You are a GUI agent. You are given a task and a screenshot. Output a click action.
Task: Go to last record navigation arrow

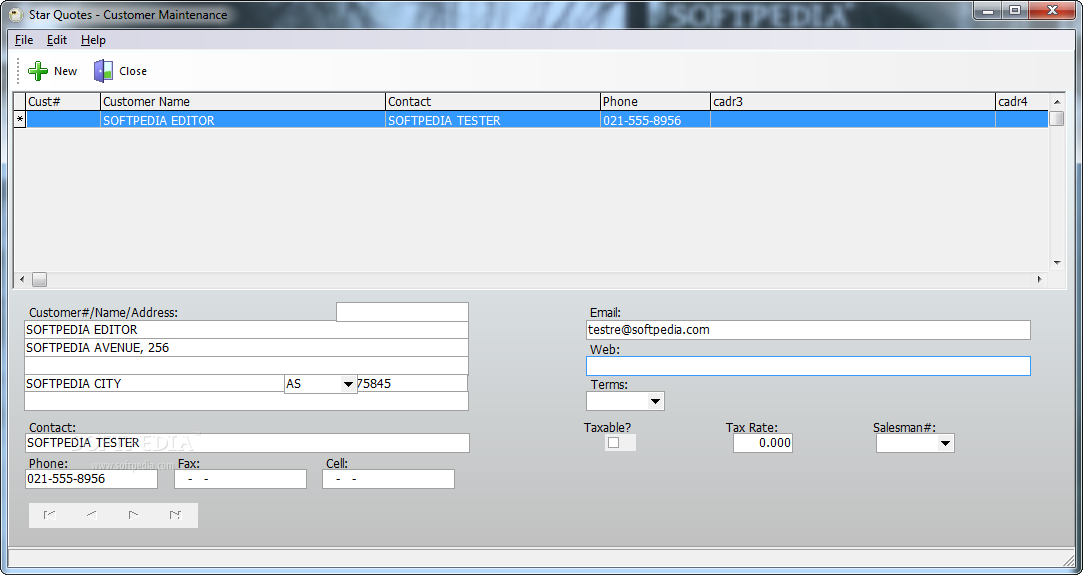point(175,515)
